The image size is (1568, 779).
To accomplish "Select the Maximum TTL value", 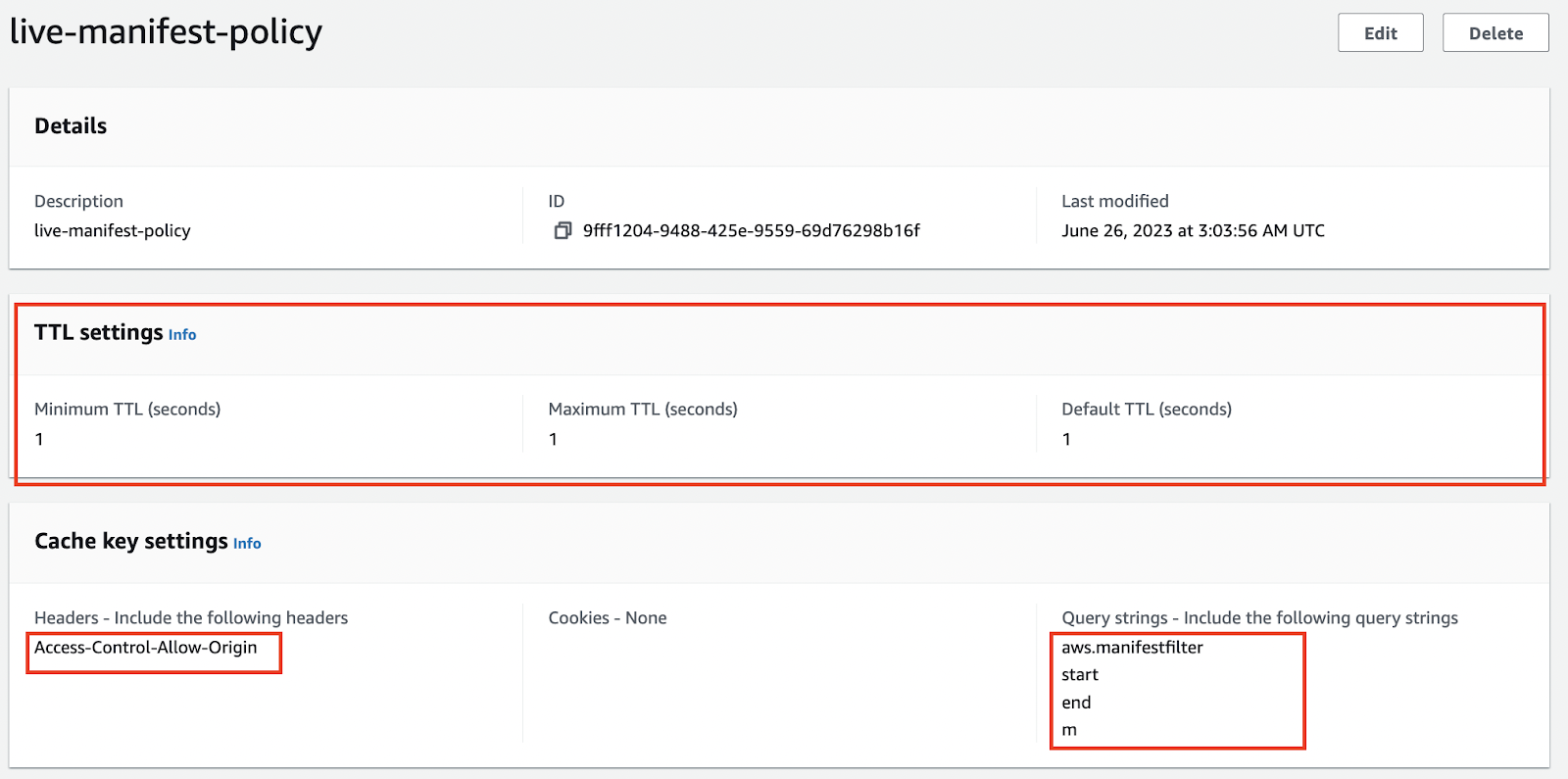I will tap(553, 440).
